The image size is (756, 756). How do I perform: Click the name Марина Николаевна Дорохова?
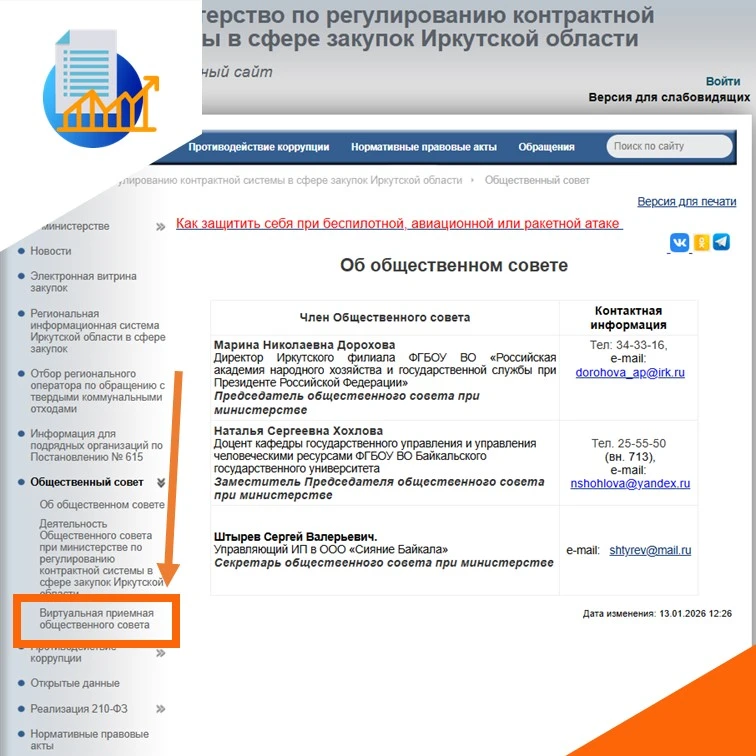pyautogui.click(x=304, y=345)
